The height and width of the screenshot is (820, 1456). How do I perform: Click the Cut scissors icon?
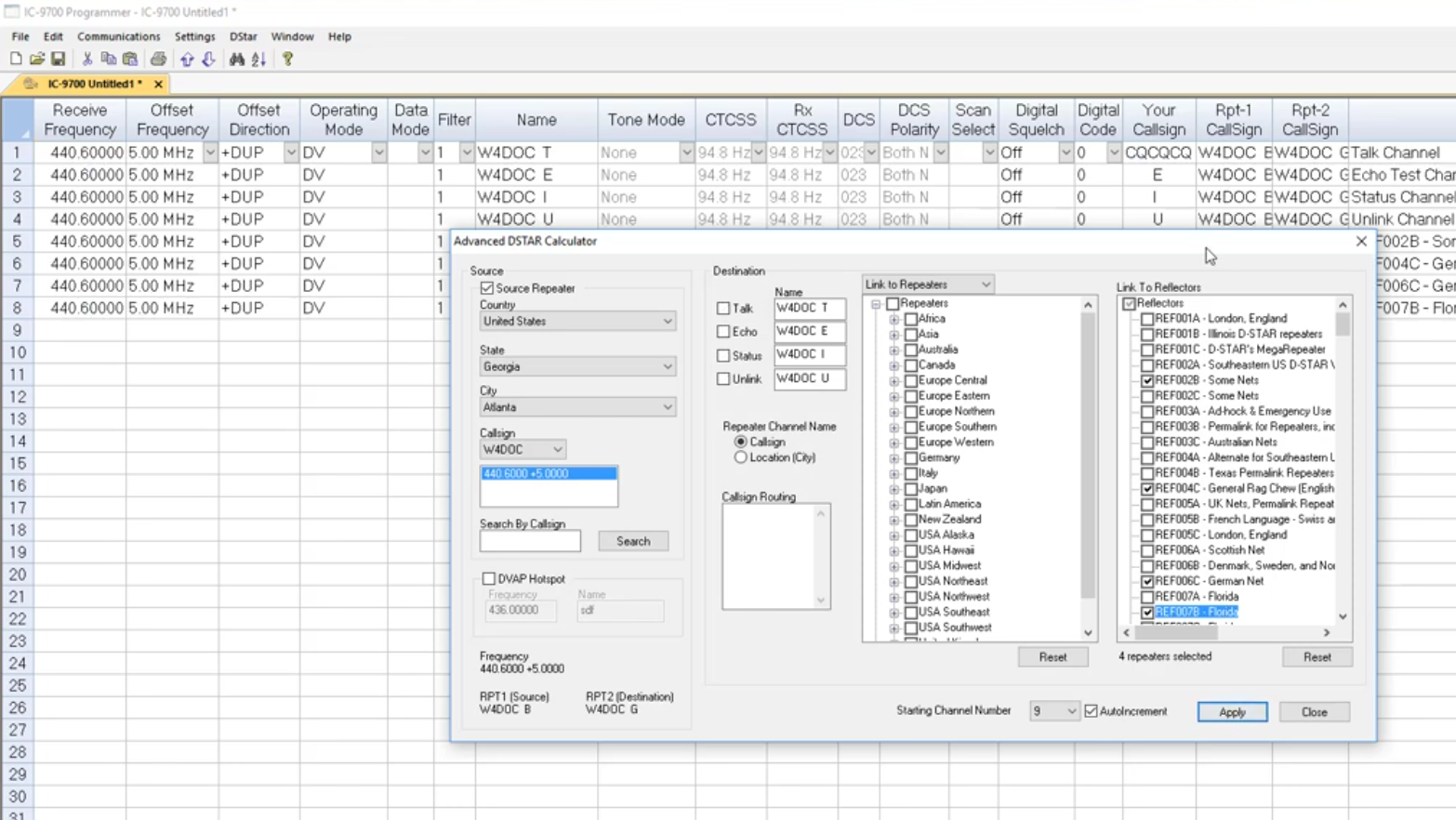pyautogui.click(x=87, y=59)
